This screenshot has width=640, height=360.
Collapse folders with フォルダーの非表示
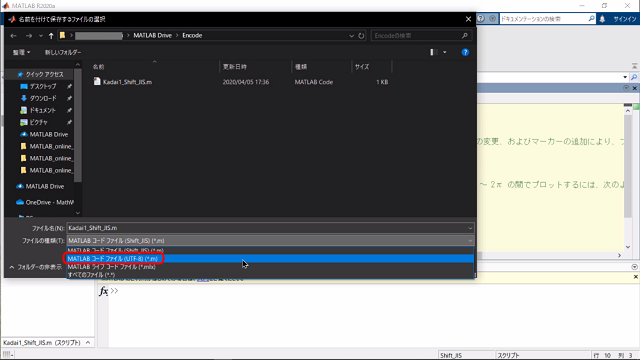tap(36, 267)
